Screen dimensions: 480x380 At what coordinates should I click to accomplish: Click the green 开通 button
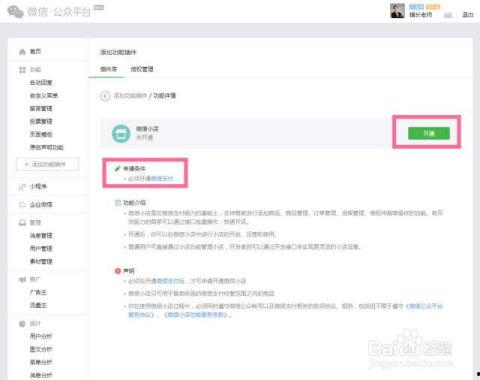(429, 133)
